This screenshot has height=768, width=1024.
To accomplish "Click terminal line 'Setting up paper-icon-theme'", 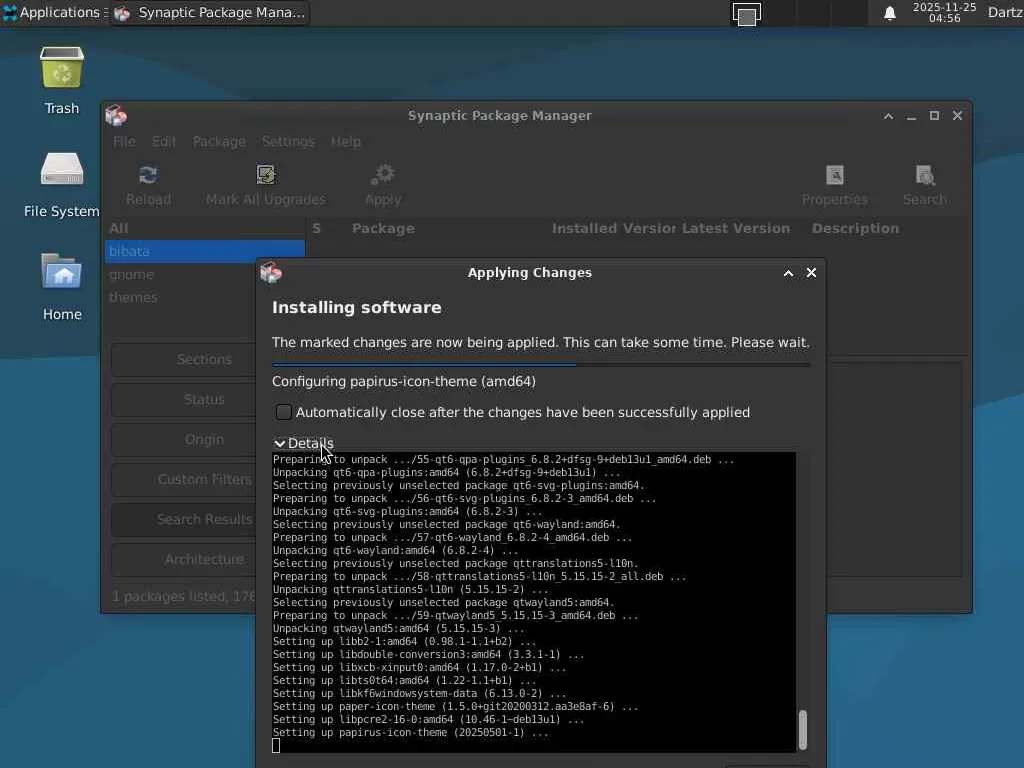I will point(455,707).
